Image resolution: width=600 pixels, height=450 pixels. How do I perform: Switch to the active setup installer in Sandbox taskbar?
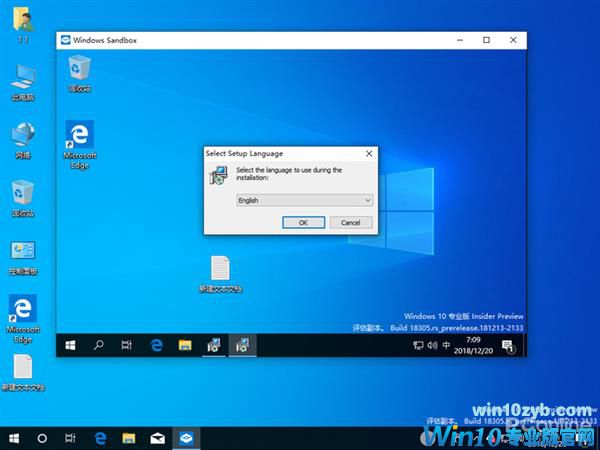(x=243, y=346)
